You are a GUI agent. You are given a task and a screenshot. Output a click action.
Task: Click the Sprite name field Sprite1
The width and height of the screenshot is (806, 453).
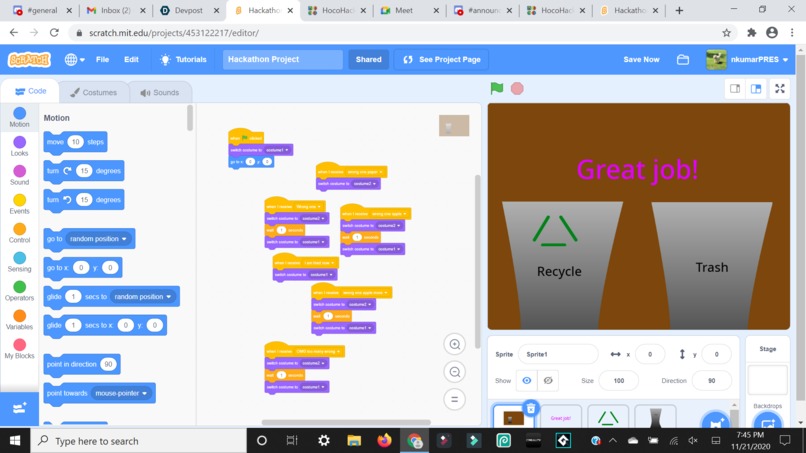pyautogui.click(x=558, y=354)
